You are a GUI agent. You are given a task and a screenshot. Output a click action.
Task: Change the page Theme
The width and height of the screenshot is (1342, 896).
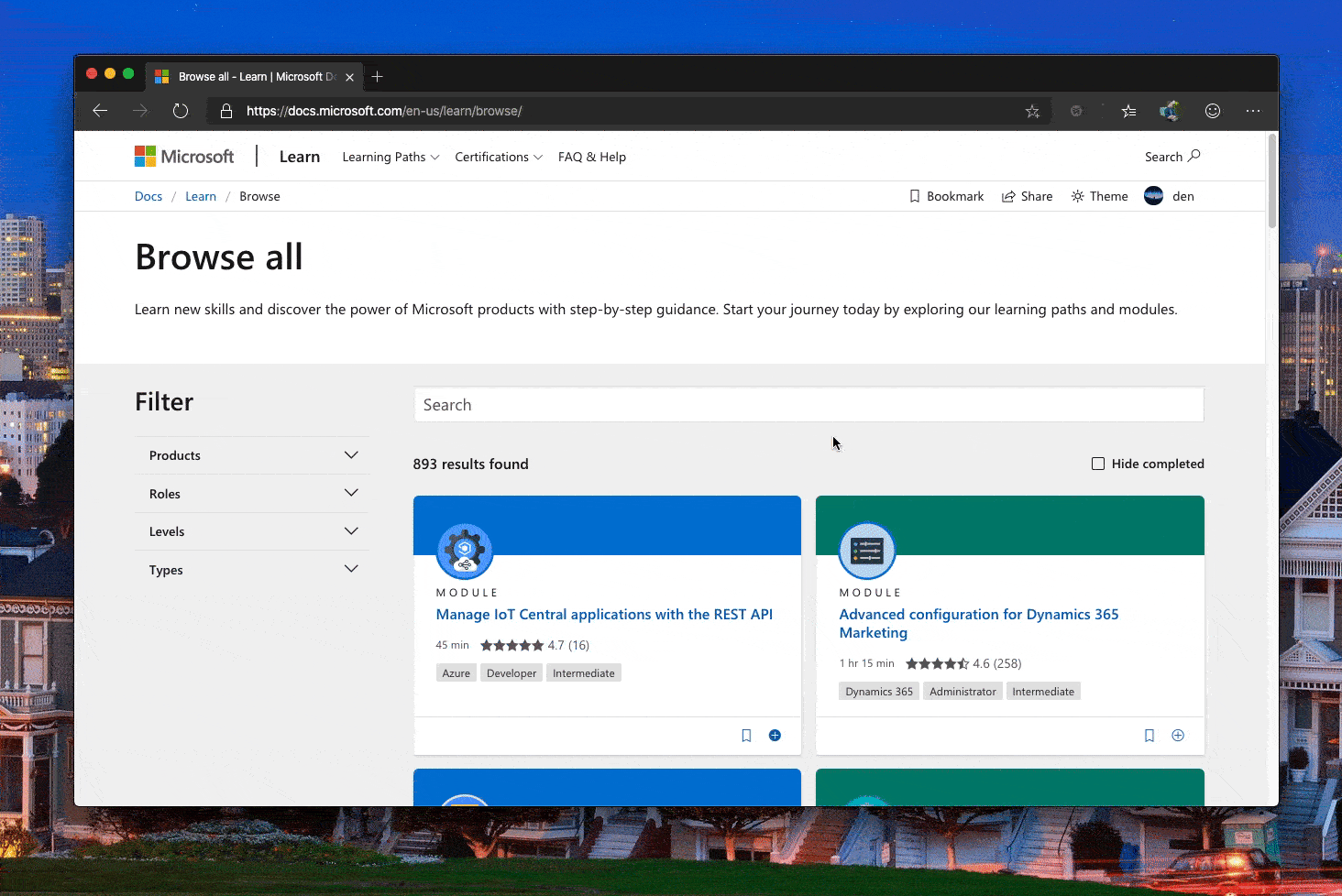pos(1098,195)
